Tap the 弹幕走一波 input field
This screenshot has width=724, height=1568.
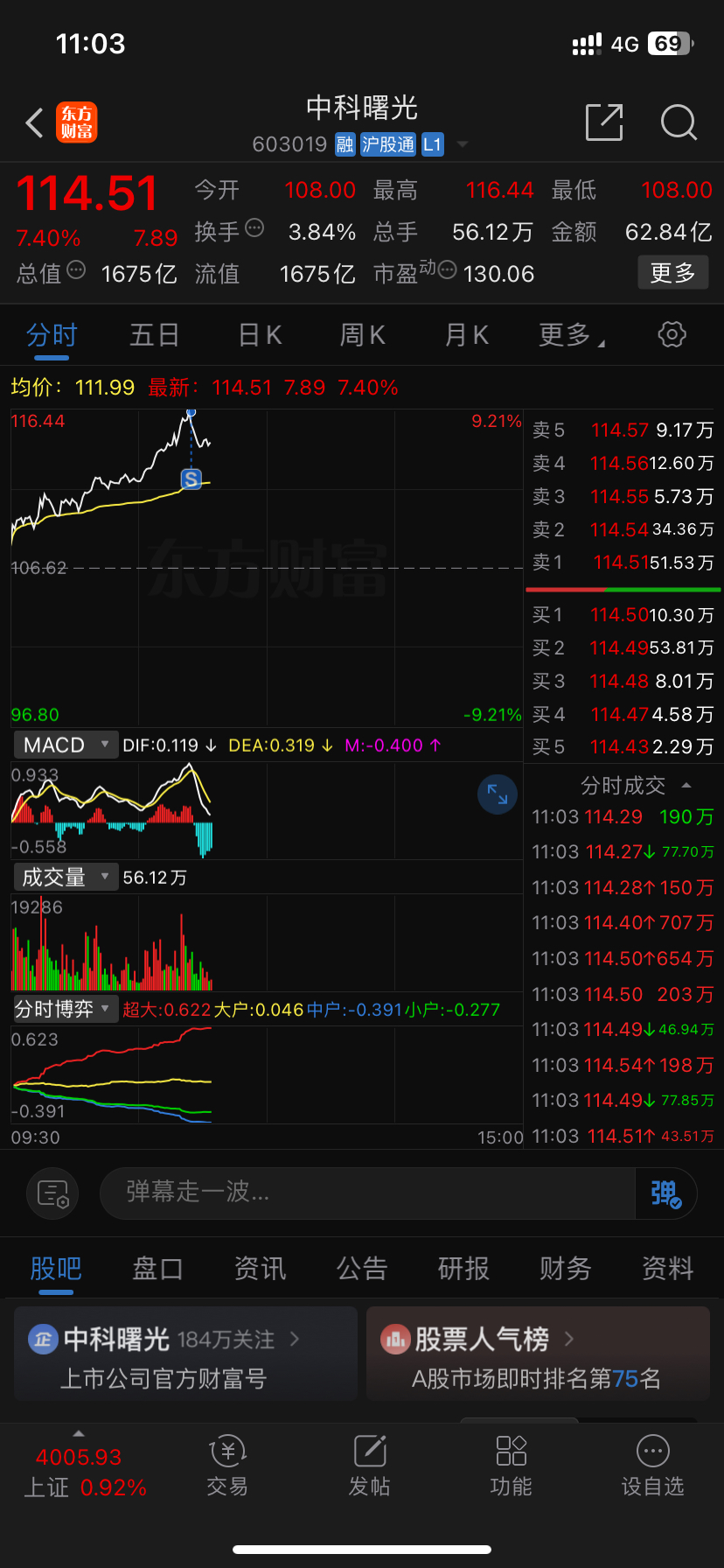click(367, 1193)
